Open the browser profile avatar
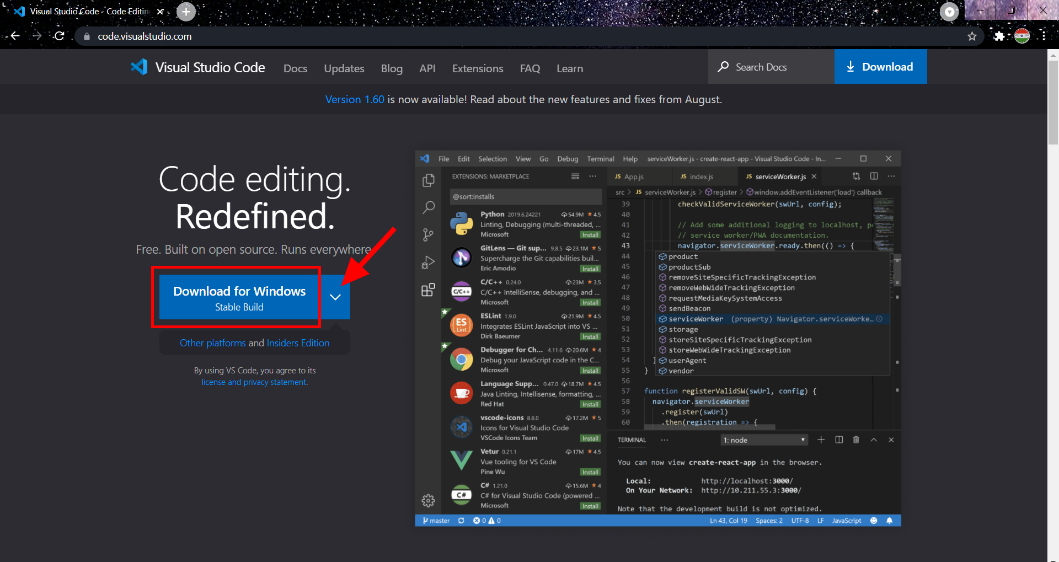This screenshot has width=1059, height=562. tap(1022, 36)
